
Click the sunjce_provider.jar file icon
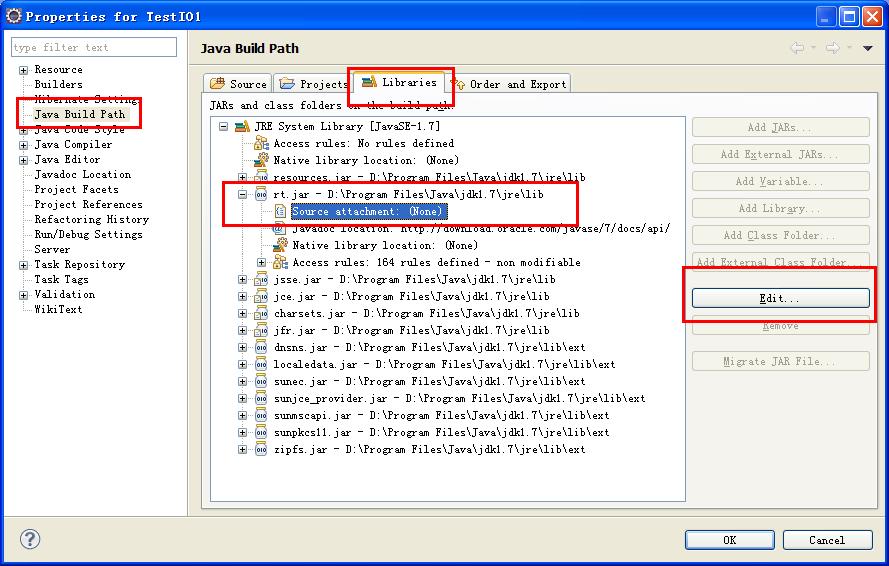(x=261, y=398)
